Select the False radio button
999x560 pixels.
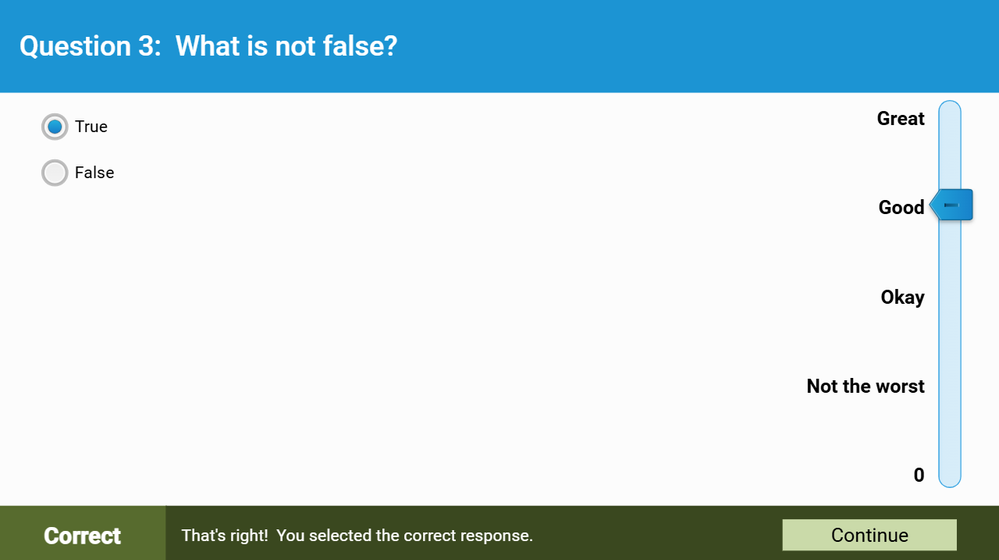pos(55,173)
